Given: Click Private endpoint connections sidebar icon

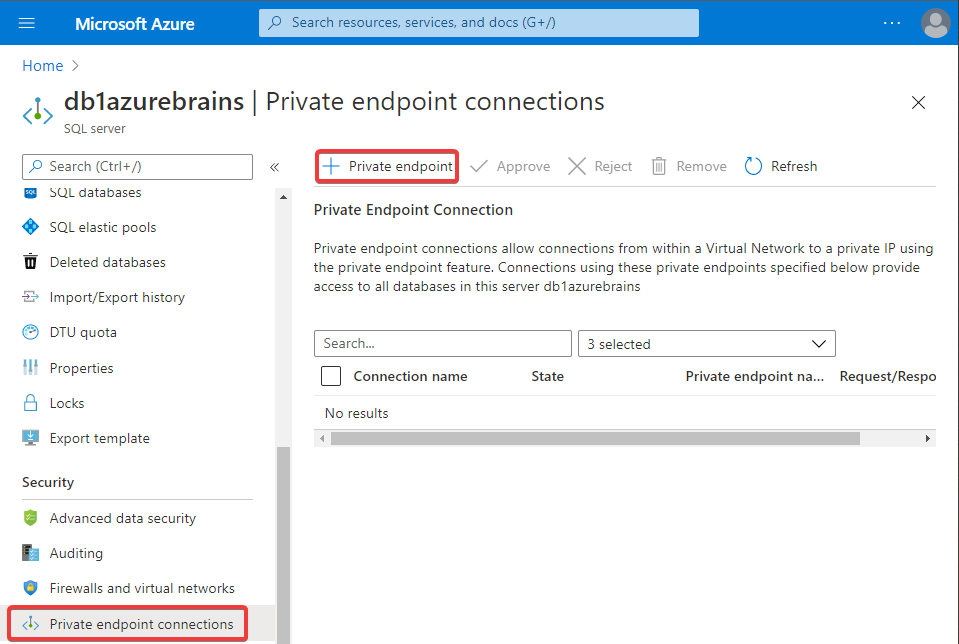Looking at the screenshot, I should 30,624.
